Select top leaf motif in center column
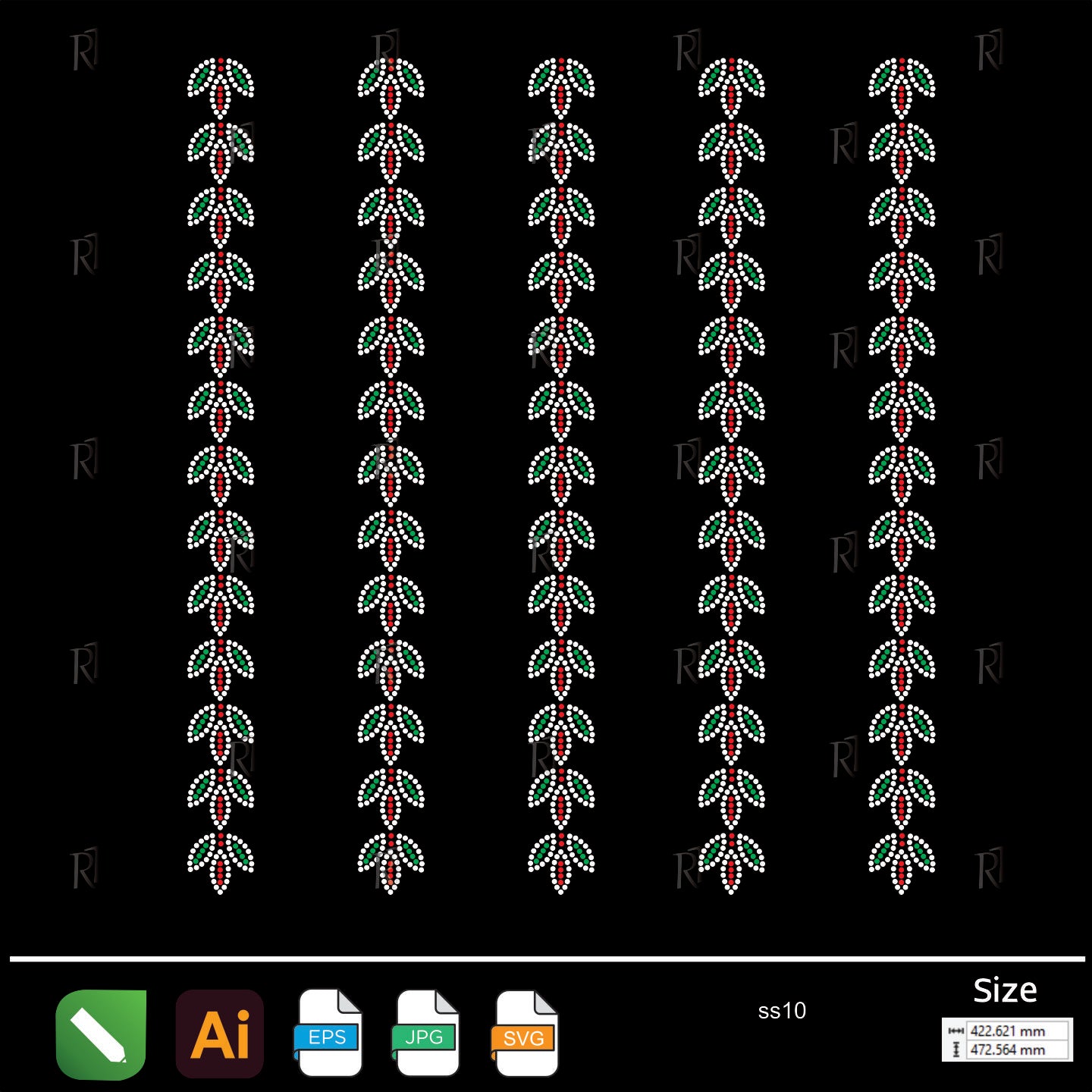Screen dimensions: 1092x1092 click(561, 86)
